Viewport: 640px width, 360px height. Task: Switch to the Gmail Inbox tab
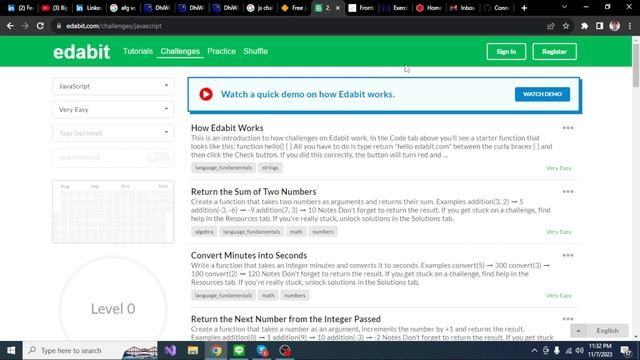click(463, 8)
